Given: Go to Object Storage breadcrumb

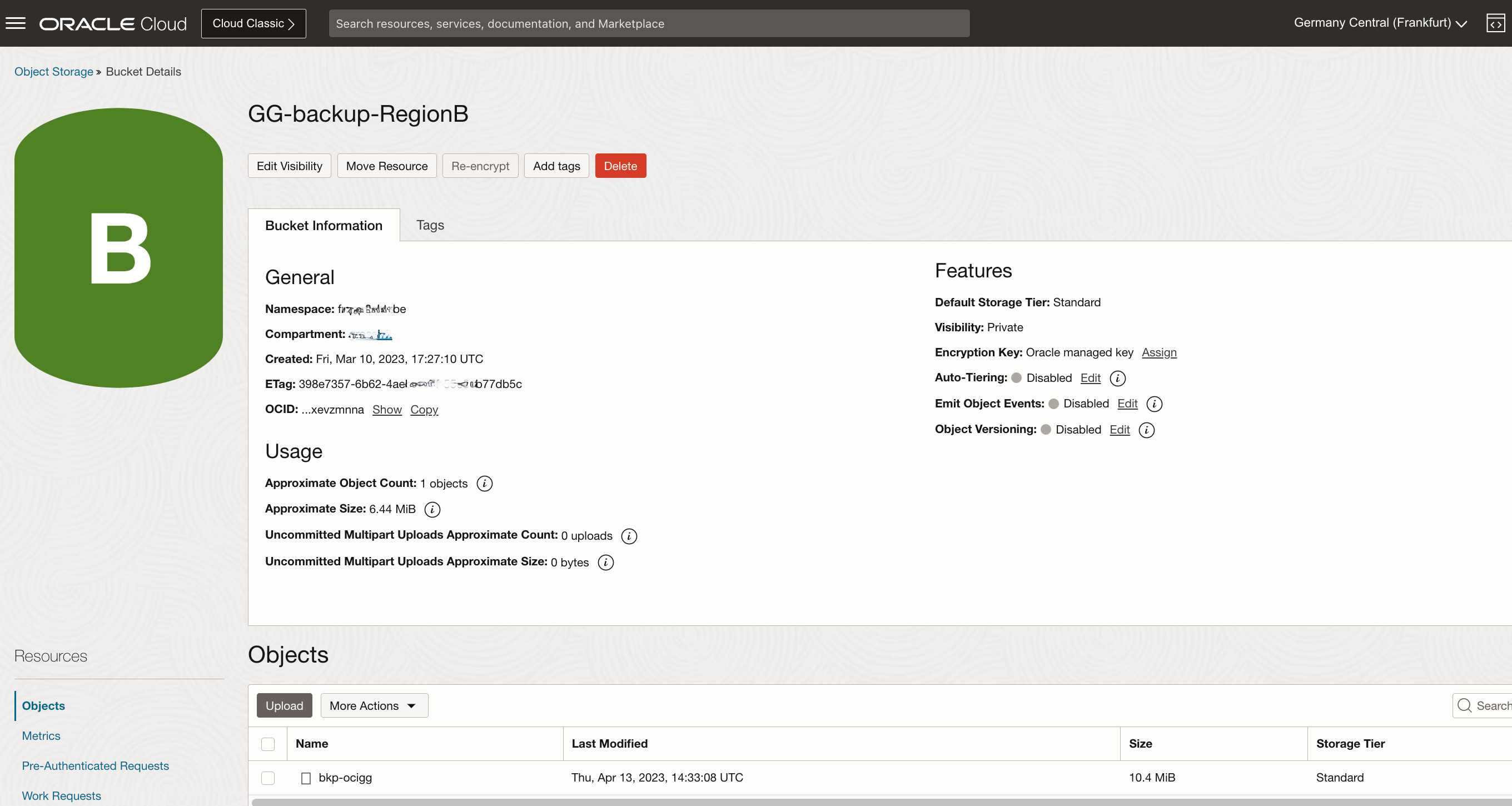Looking at the screenshot, I should (53, 72).
